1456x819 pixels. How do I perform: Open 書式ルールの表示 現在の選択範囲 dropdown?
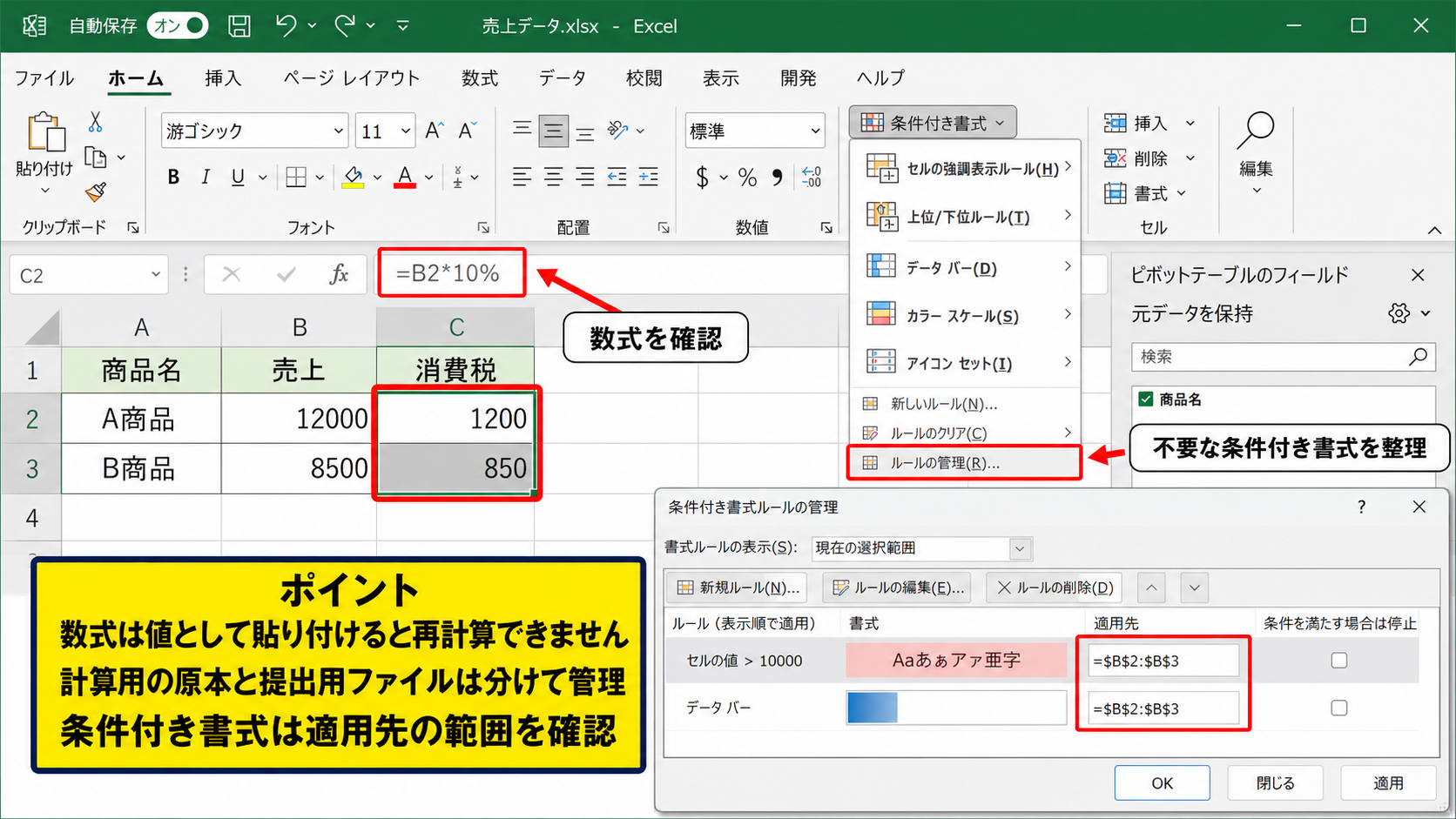click(1019, 548)
